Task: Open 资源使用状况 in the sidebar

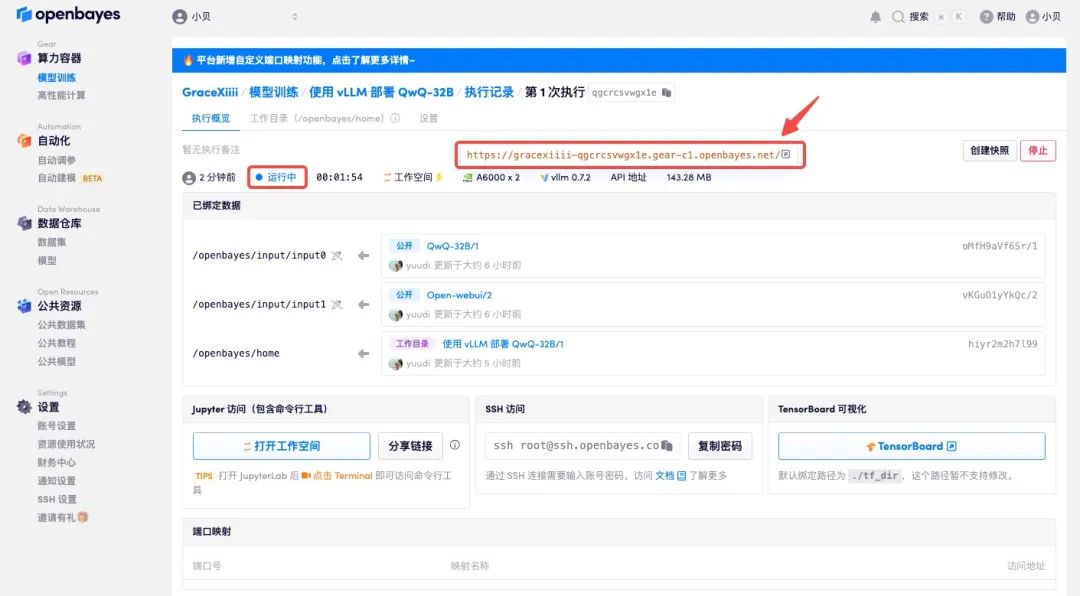Action: point(66,444)
